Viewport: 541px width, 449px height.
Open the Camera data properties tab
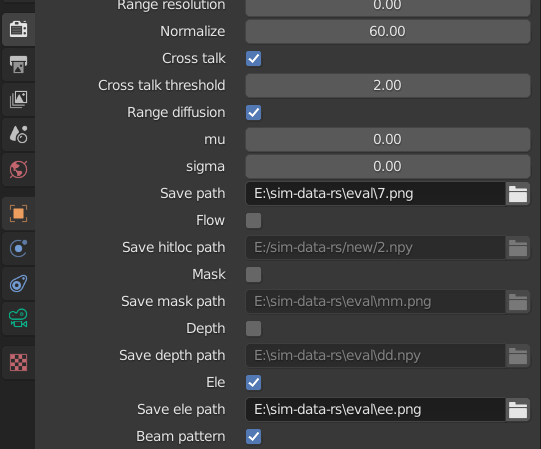pyautogui.click(x=18, y=319)
